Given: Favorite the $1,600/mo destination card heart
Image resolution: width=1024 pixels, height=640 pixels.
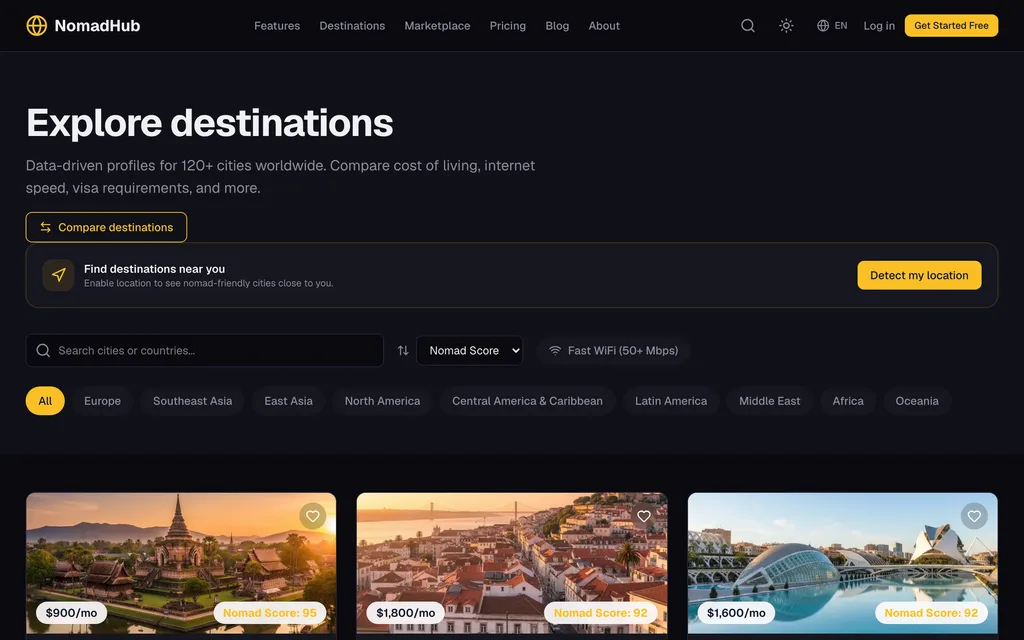Looking at the screenshot, I should pyautogui.click(x=974, y=517).
